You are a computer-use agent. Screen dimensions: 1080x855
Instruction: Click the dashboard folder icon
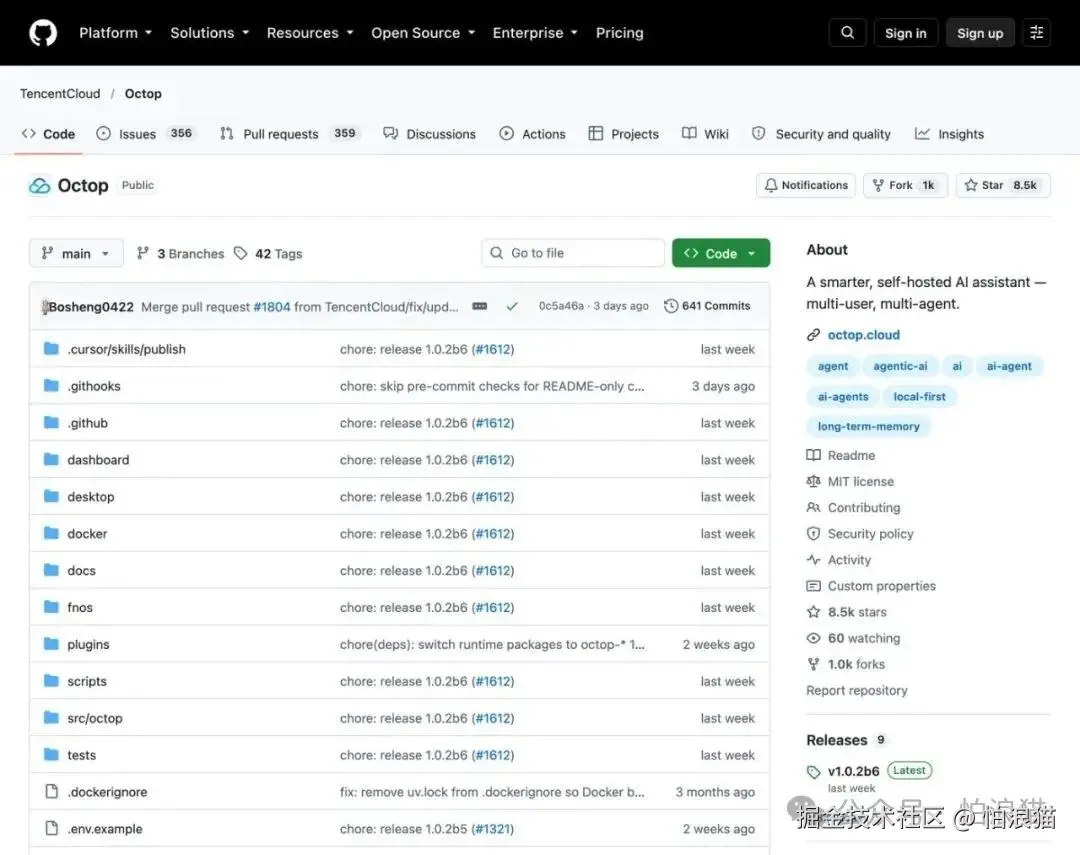pos(51,460)
